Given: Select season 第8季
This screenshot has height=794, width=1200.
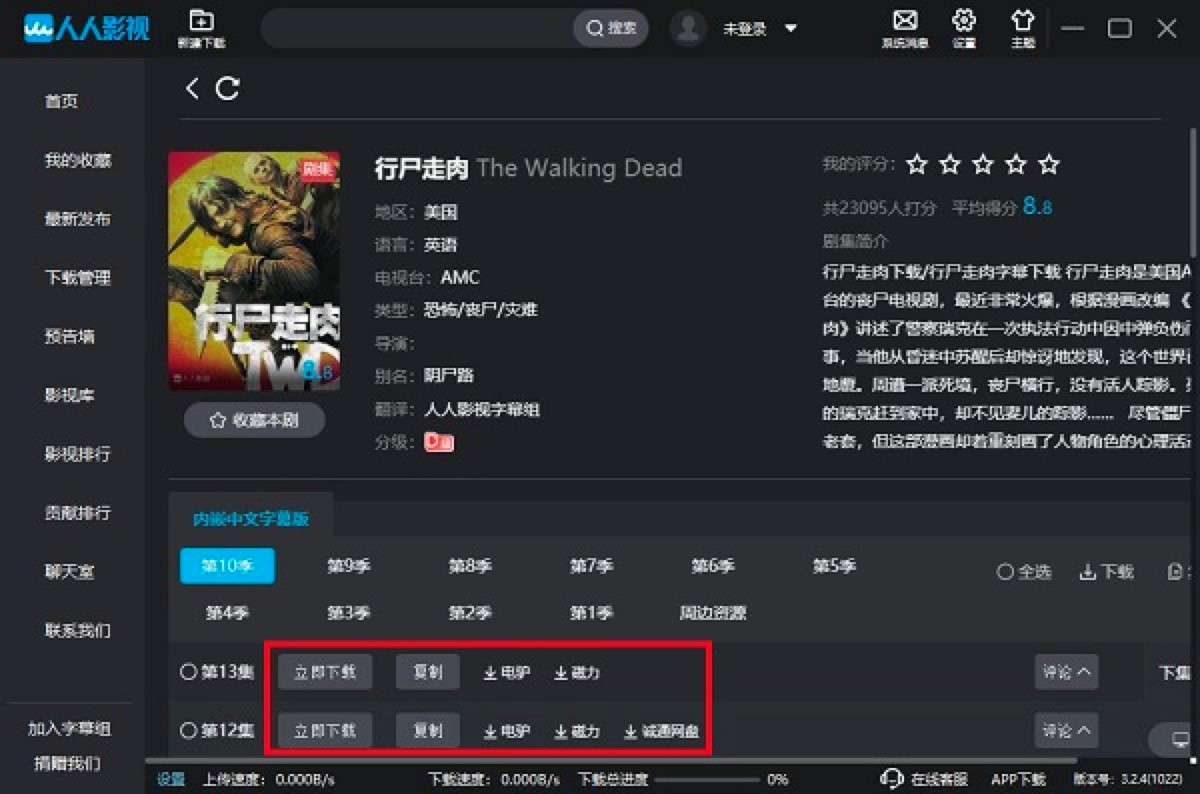Looking at the screenshot, I should [470, 566].
